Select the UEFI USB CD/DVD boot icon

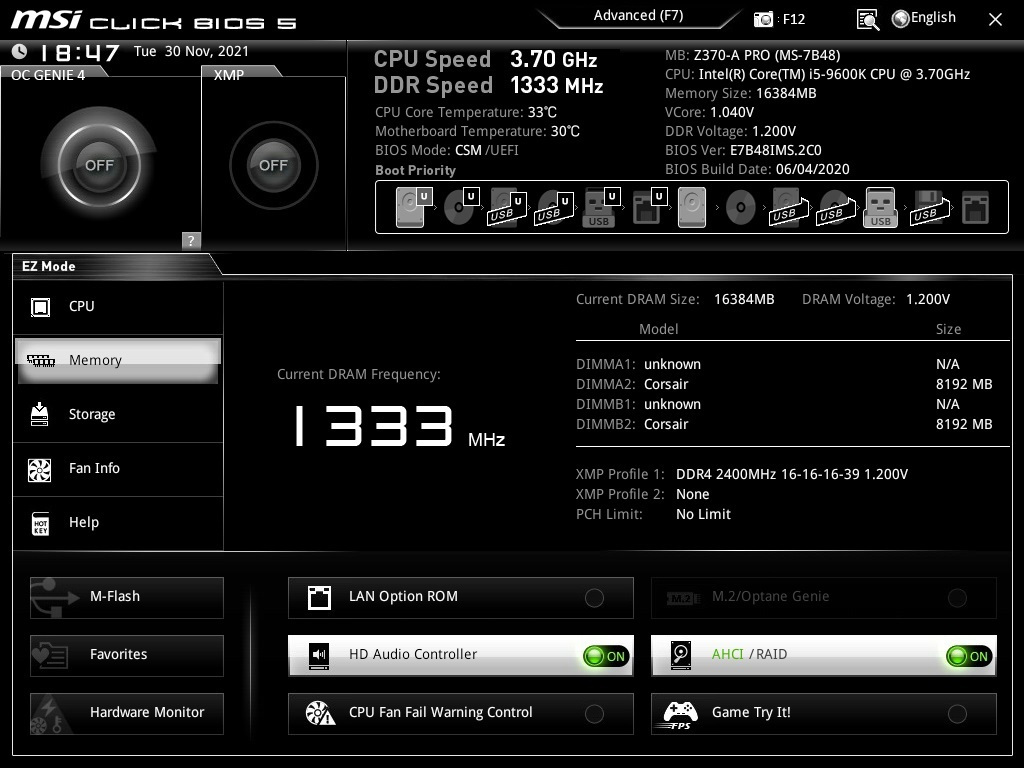(554, 207)
